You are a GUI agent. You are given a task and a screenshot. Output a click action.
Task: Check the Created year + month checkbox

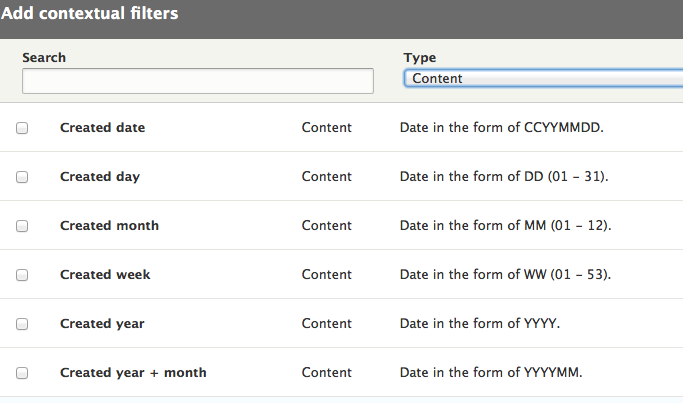pyautogui.click(x=22, y=373)
